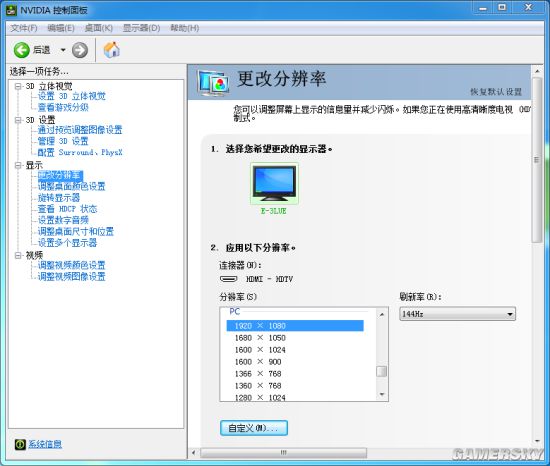Click the 自定义 button
The height and width of the screenshot is (466, 550).
(254, 428)
